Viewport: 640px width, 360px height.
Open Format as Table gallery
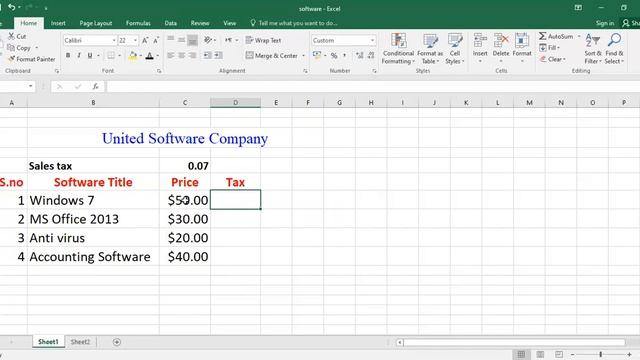[x=430, y=49]
